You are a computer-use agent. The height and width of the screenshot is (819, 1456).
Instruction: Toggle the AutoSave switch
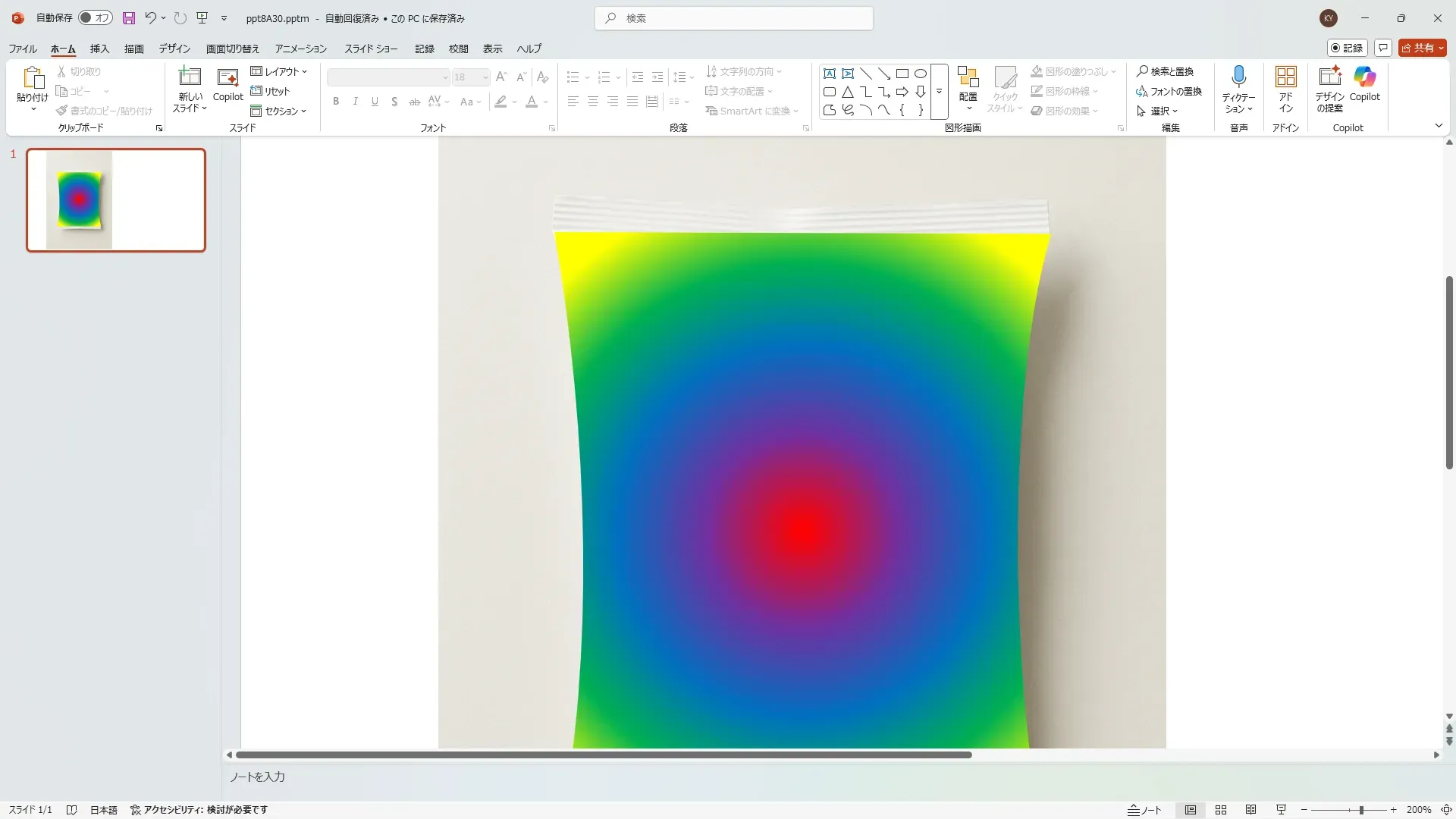click(96, 17)
